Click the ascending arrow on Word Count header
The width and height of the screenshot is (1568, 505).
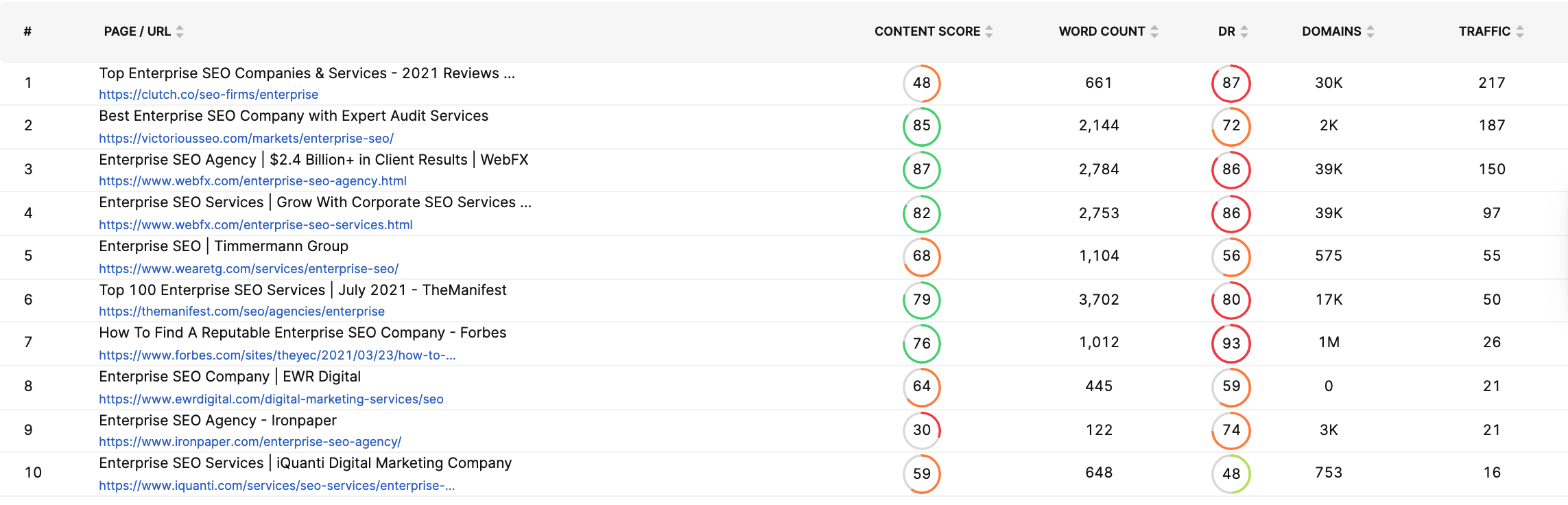1155,27
